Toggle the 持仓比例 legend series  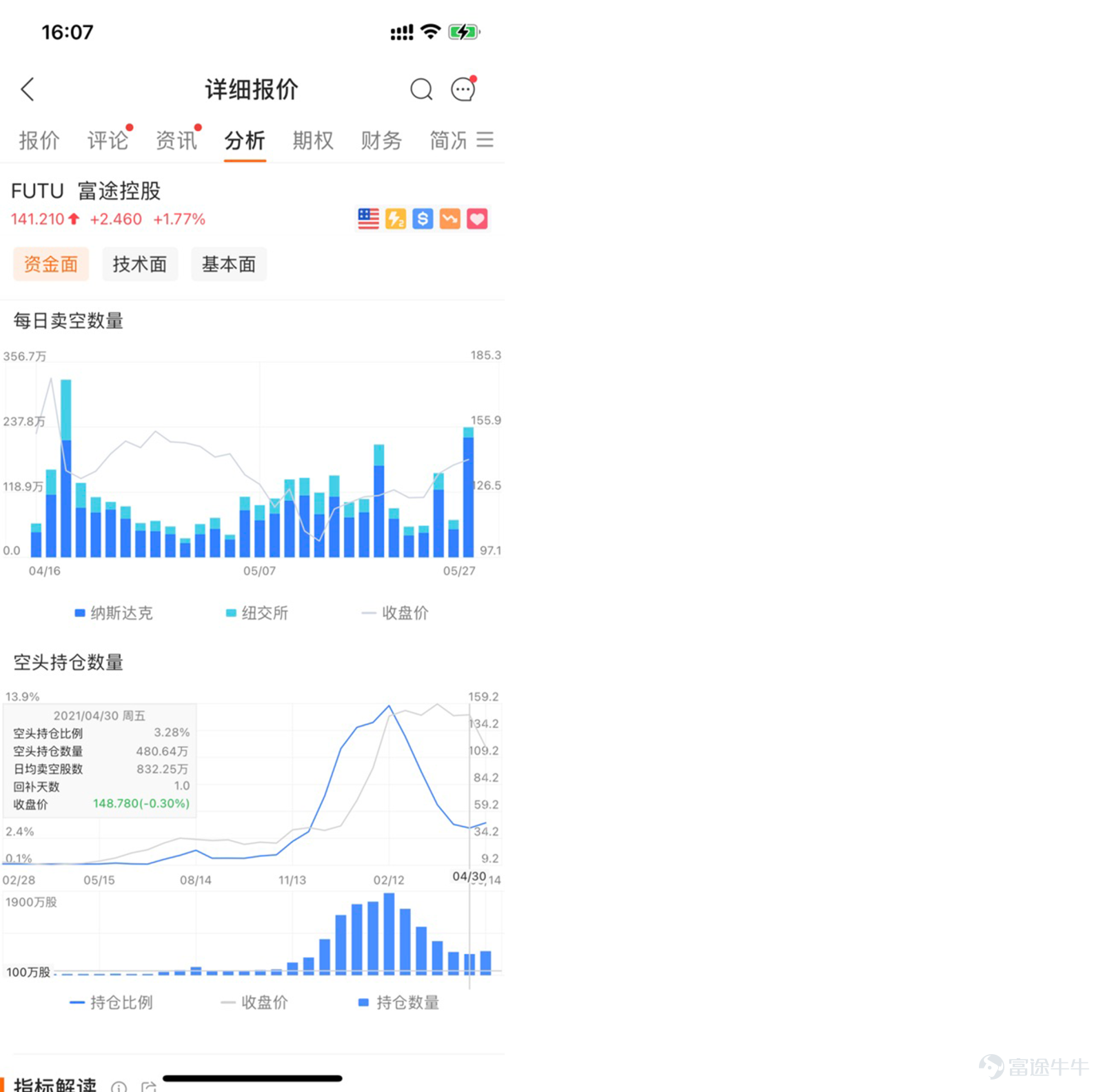112,1002
